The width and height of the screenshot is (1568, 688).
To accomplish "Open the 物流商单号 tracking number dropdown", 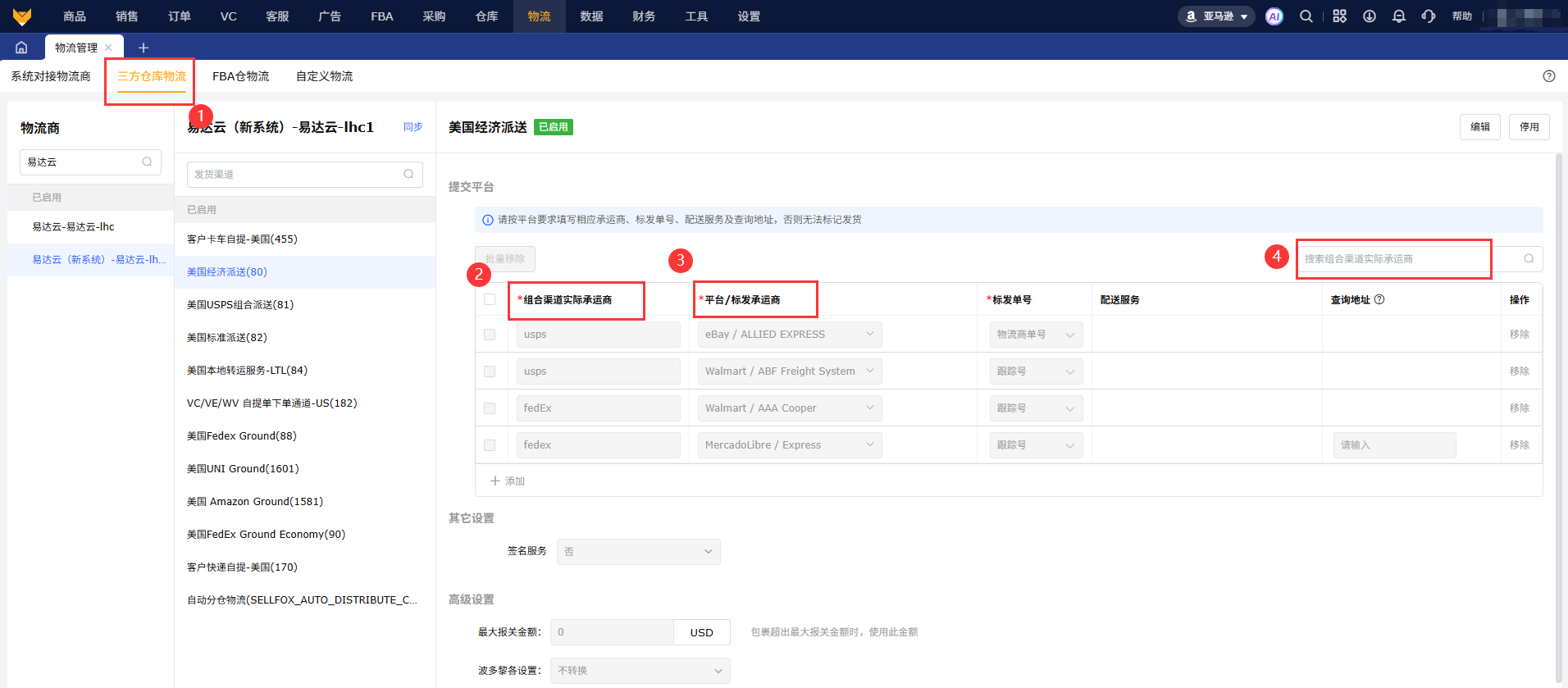I will (x=1036, y=335).
